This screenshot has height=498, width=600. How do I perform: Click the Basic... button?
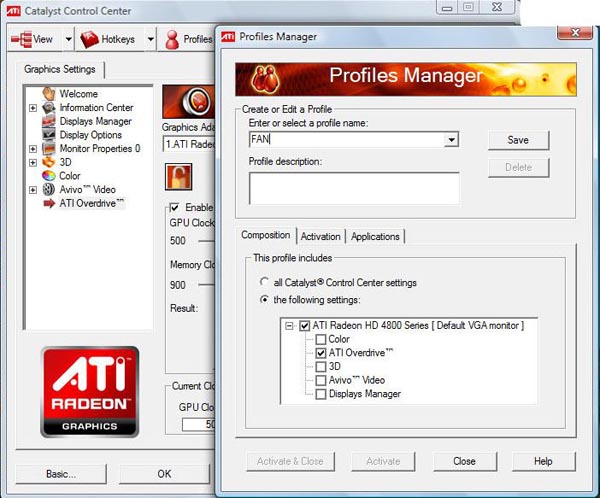[x=61, y=474]
